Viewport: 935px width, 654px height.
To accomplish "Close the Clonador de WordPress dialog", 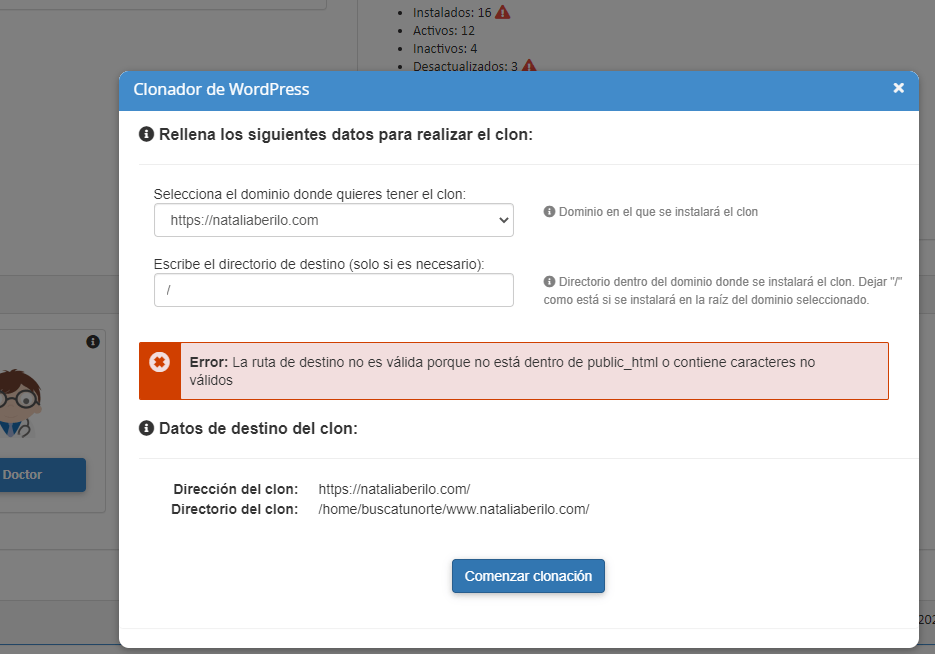I will click(x=898, y=88).
